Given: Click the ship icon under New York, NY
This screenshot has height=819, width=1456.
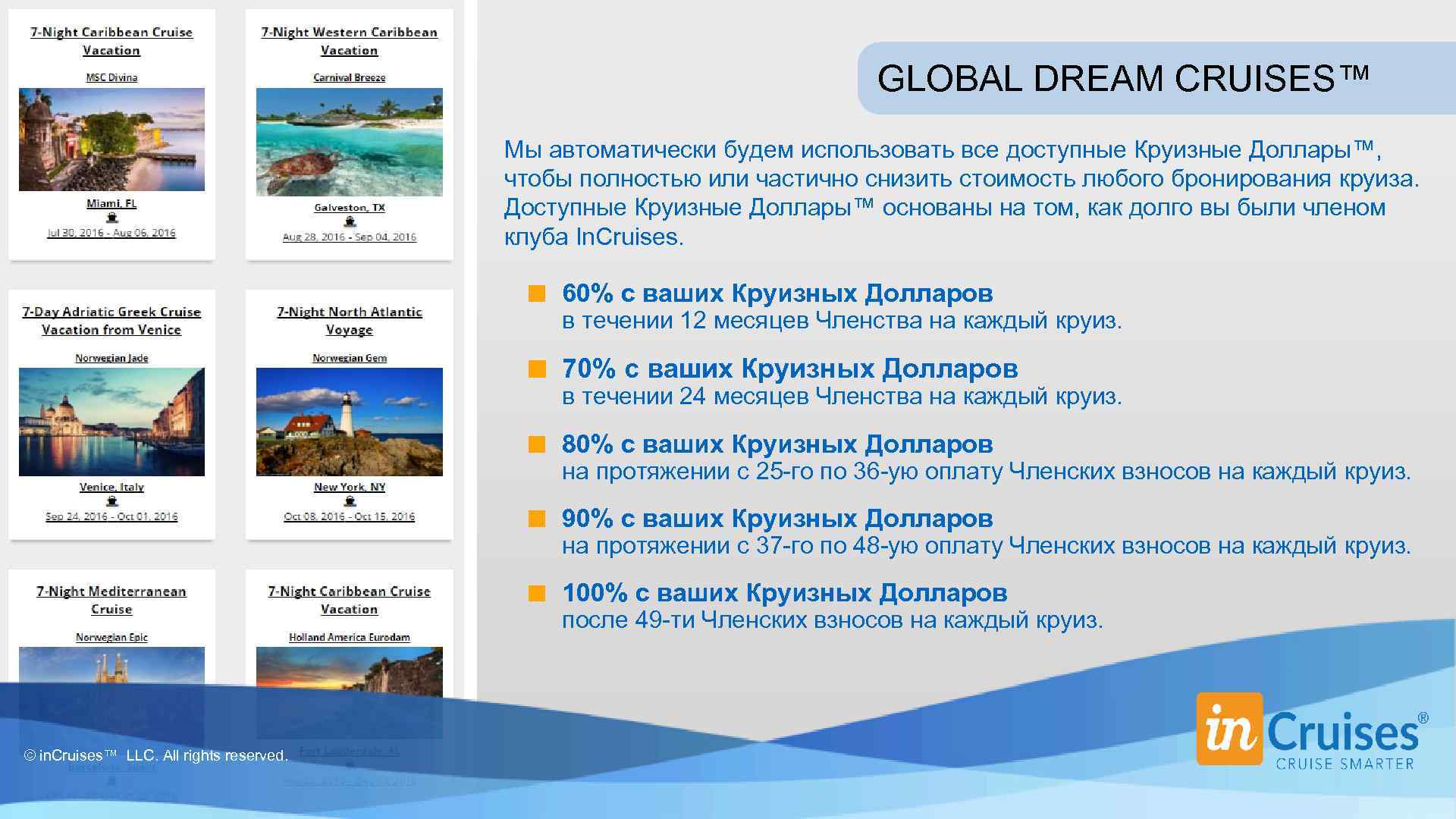Looking at the screenshot, I should tap(349, 501).
